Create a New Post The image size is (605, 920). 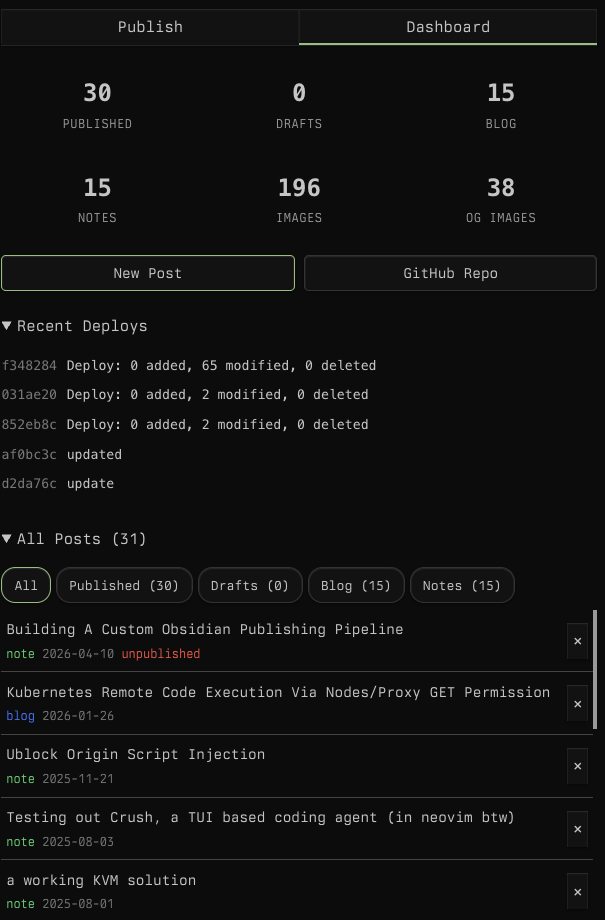[x=148, y=273]
